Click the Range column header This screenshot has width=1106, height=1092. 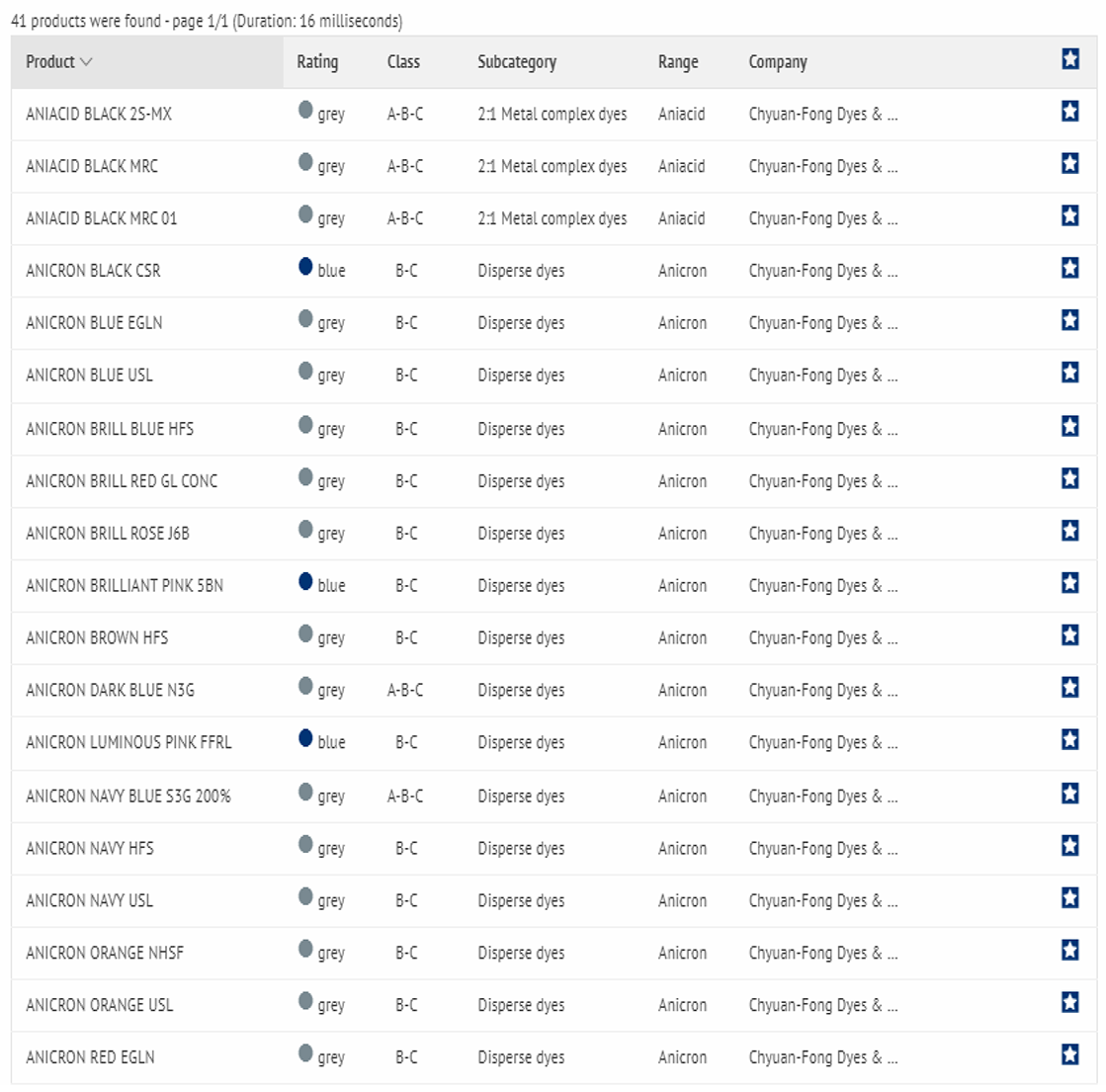(x=678, y=62)
